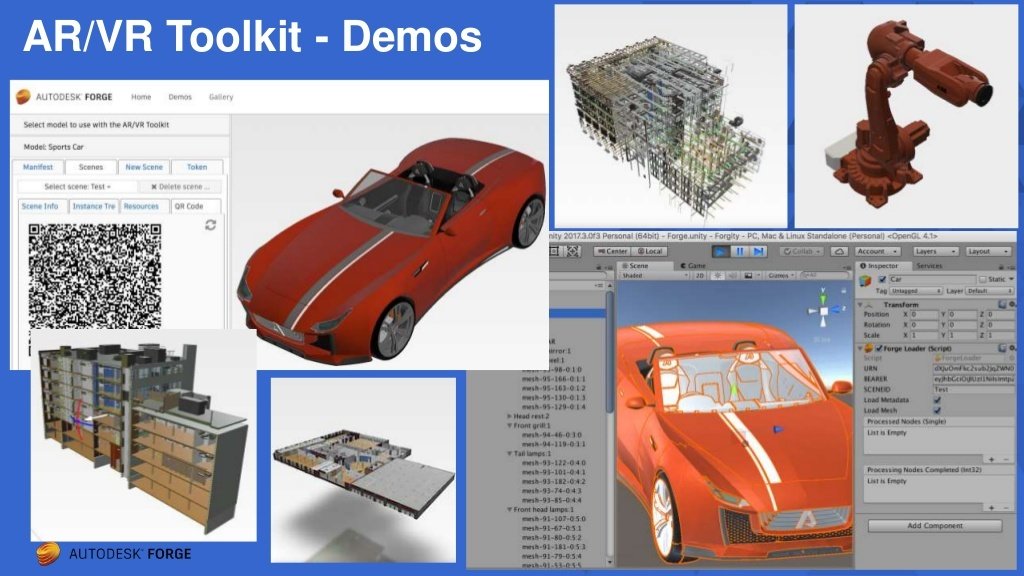Toggle scene audio speaker icon
This screenshot has width=1024, height=576.
[x=733, y=276]
